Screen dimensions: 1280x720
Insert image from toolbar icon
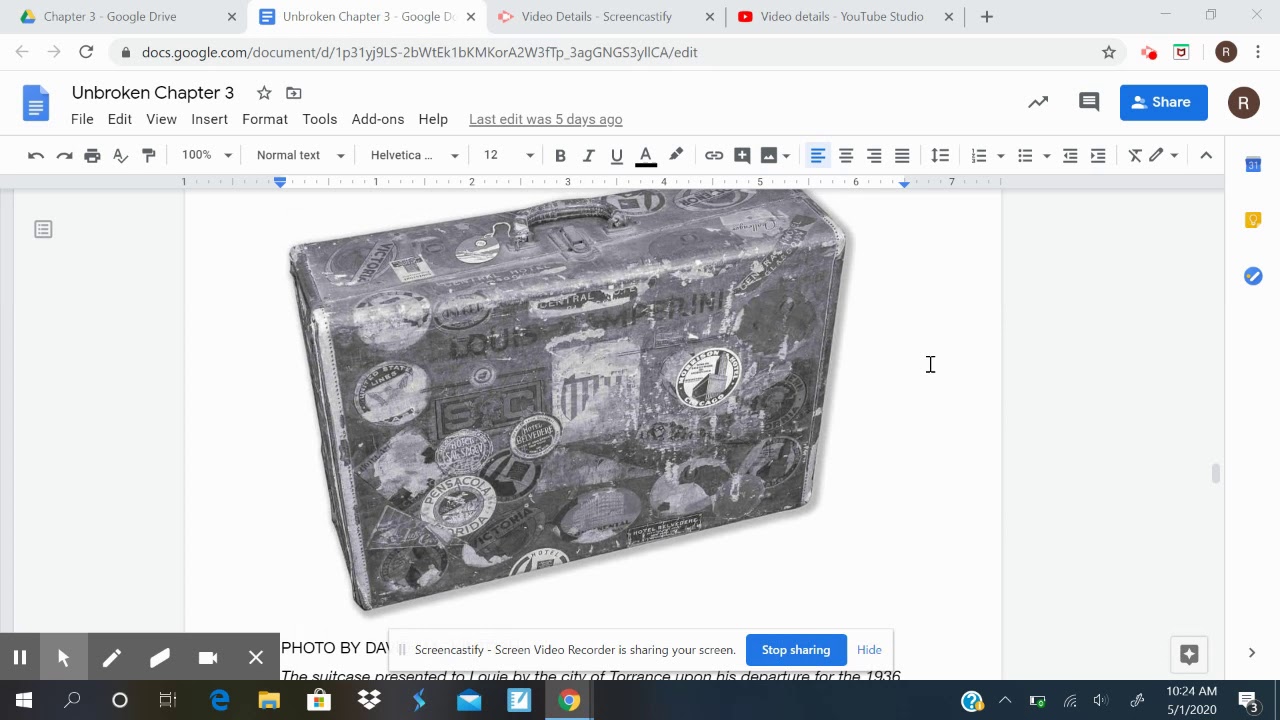pos(769,155)
